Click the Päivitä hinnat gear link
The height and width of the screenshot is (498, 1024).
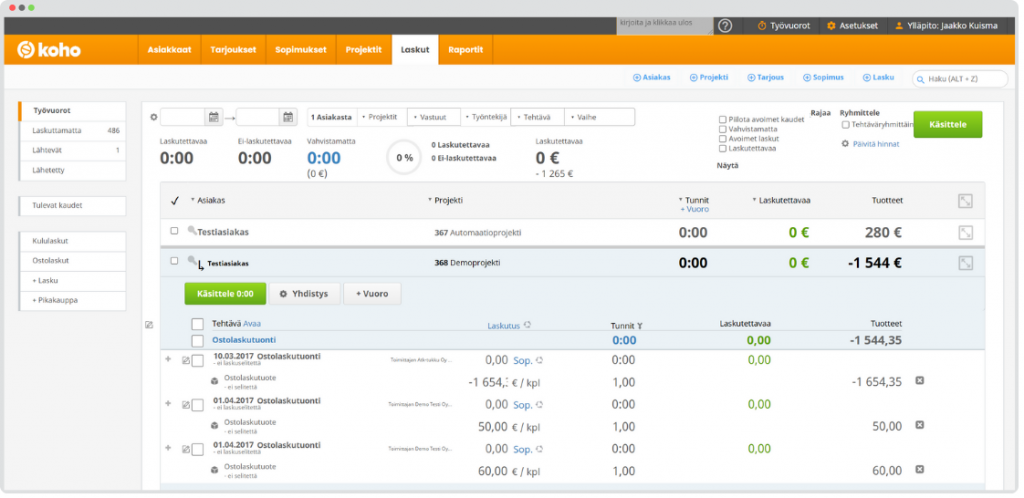(871, 144)
